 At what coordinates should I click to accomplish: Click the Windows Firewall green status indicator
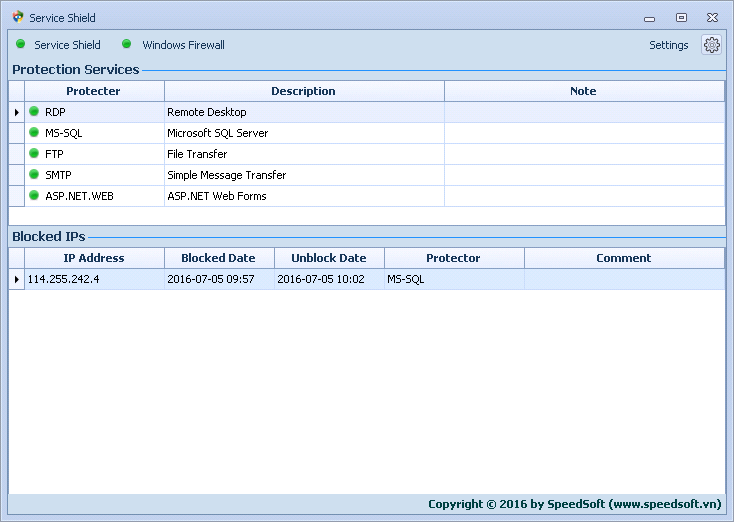(126, 44)
